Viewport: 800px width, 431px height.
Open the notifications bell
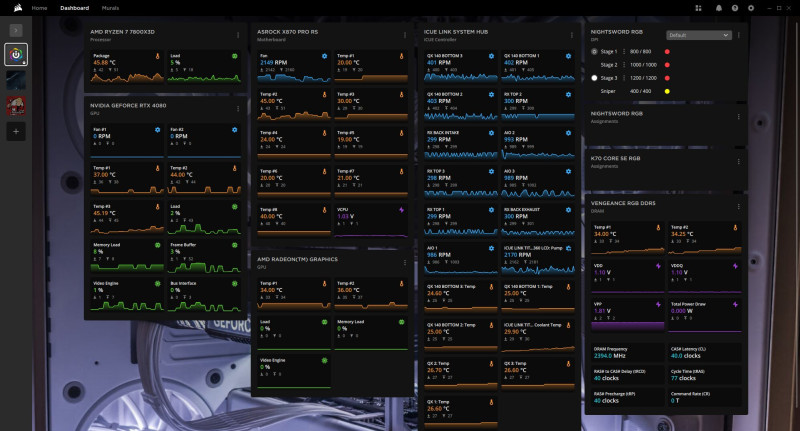point(719,8)
